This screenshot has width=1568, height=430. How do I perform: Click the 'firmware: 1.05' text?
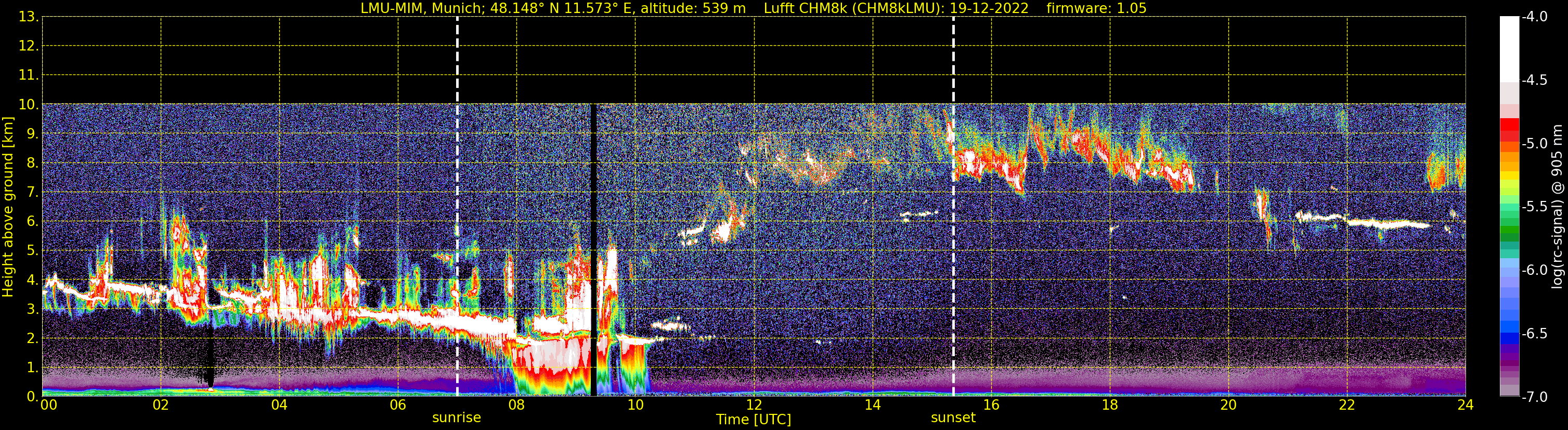[x=1096, y=8]
